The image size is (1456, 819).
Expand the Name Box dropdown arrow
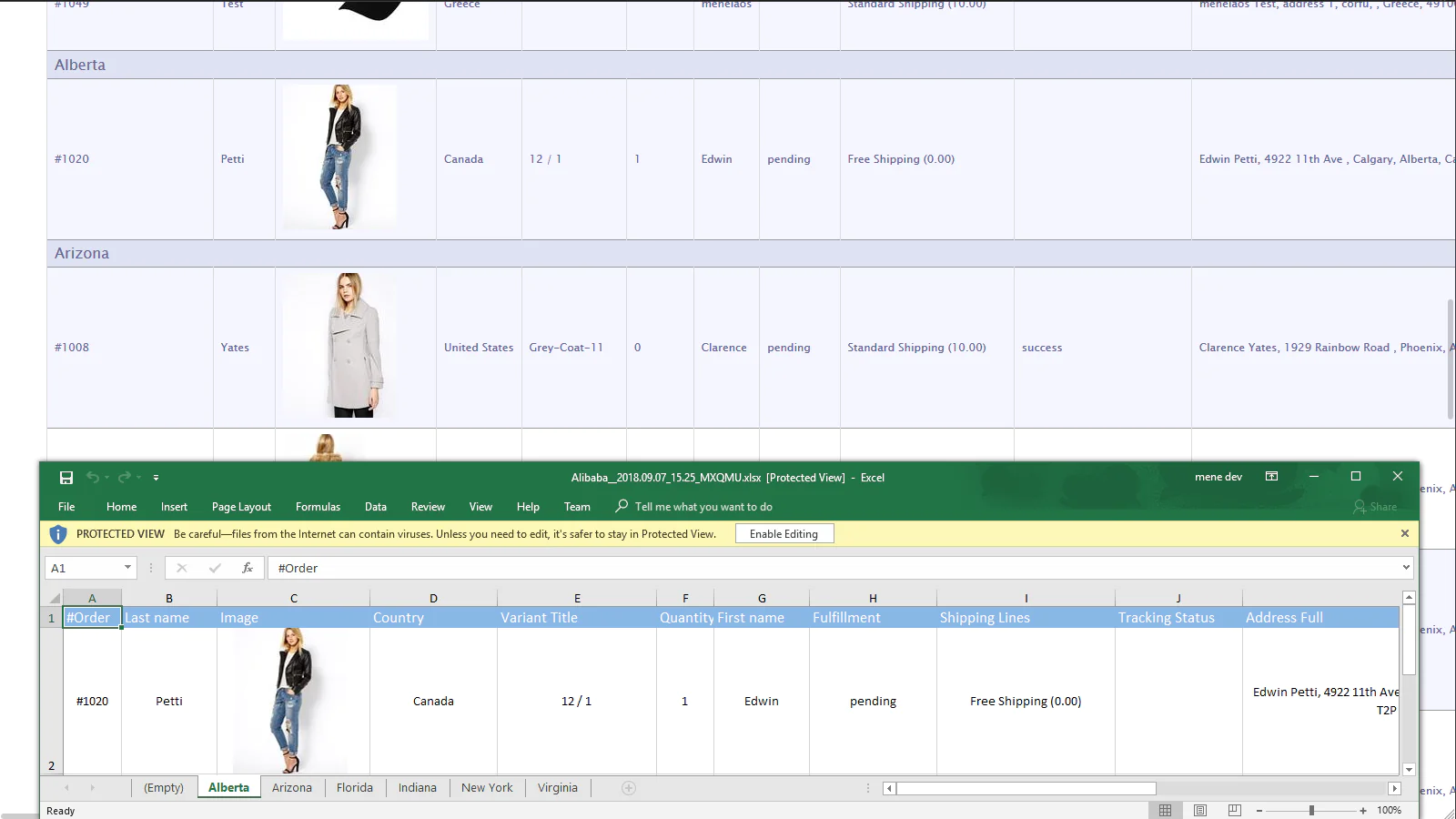(x=127, y=568)
